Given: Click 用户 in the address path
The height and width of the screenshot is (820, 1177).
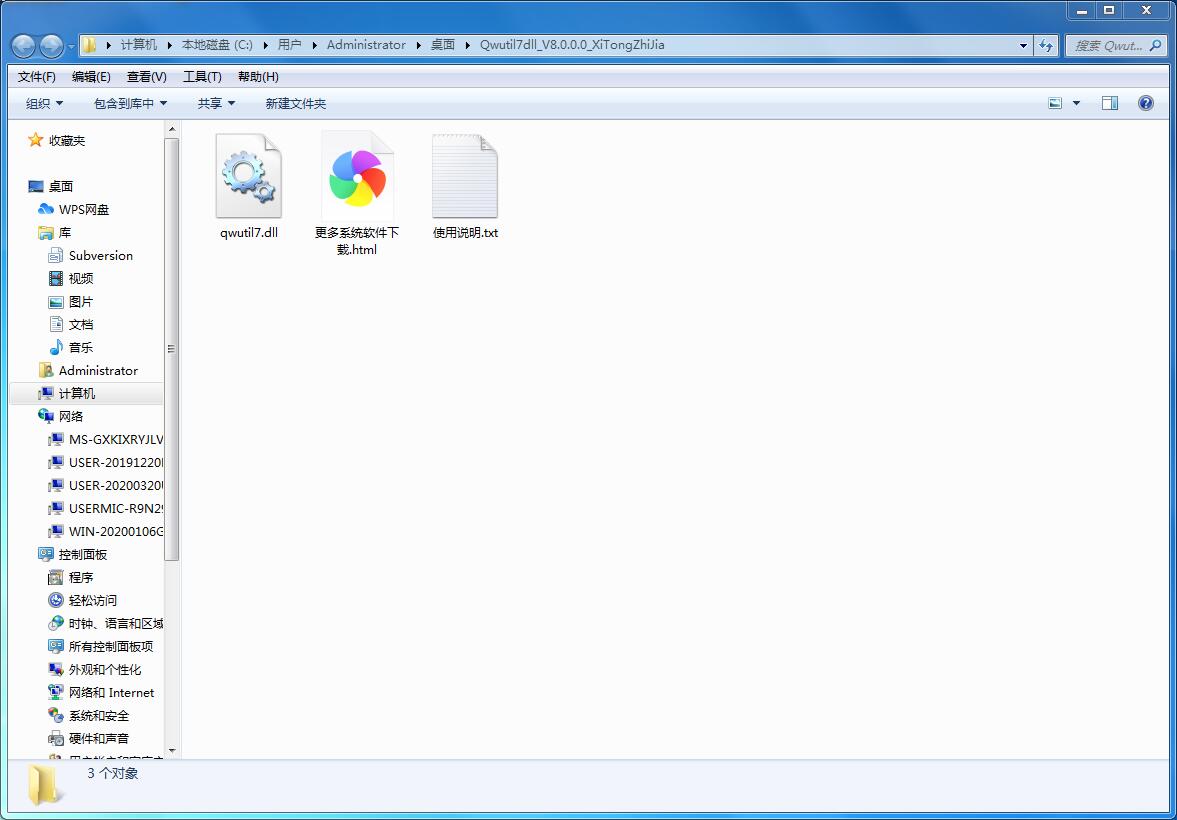Looking at the screenshot, I should click(289, 45).
